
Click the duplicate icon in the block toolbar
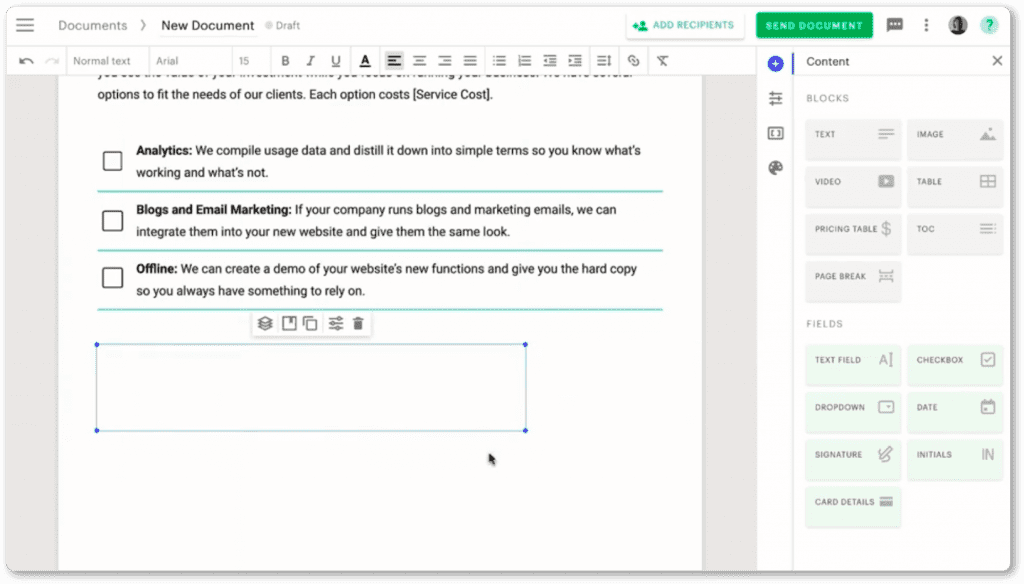310,323
